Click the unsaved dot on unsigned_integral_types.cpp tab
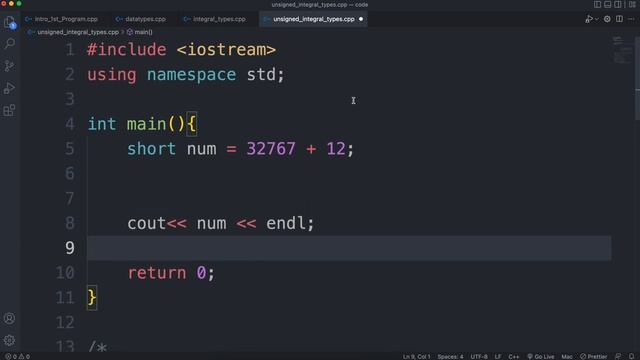Screen dimensions: 640x360 tap(361, 19)
